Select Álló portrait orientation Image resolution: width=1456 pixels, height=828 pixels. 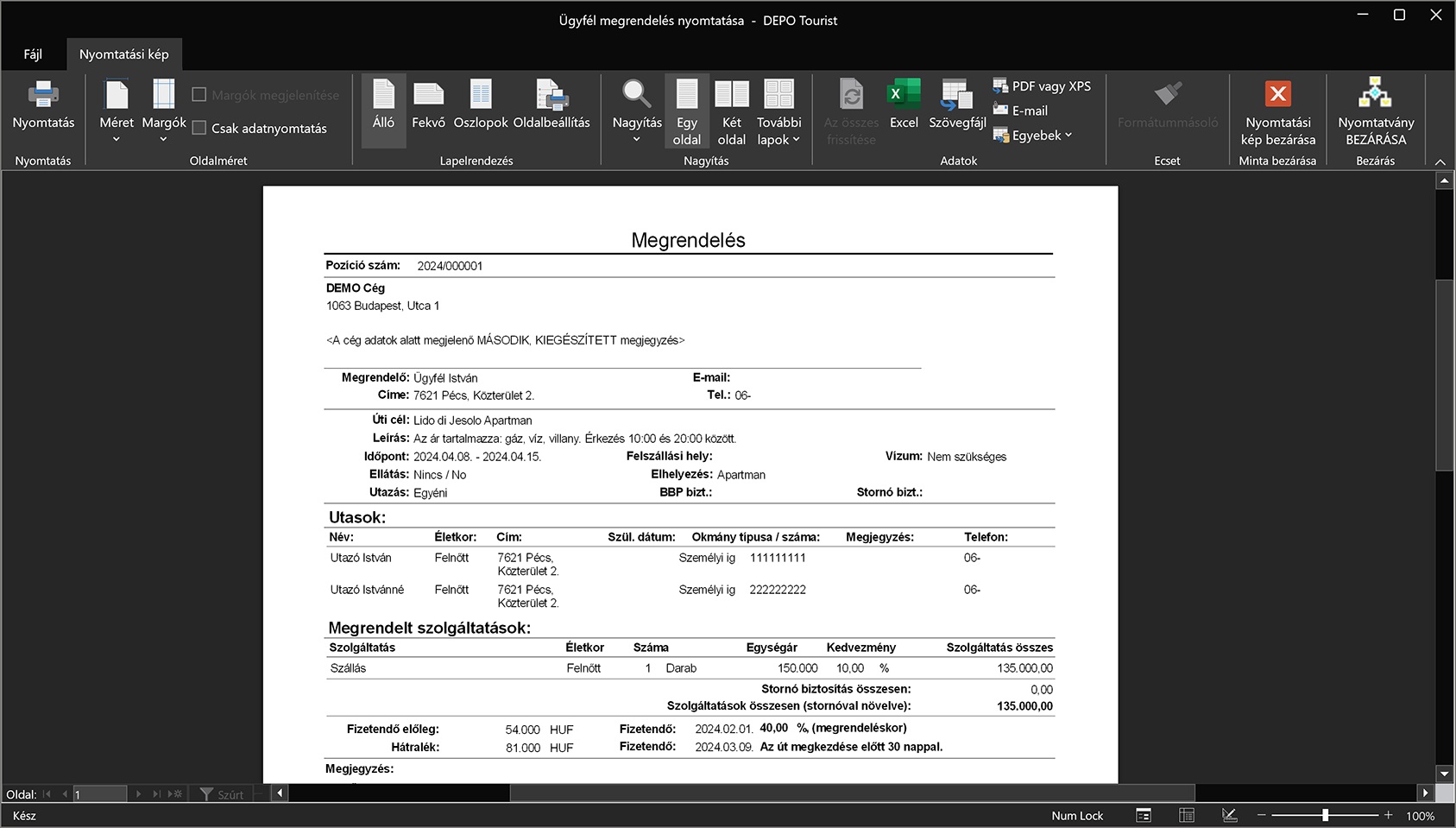pyautogui.click(x=383, y=95)
